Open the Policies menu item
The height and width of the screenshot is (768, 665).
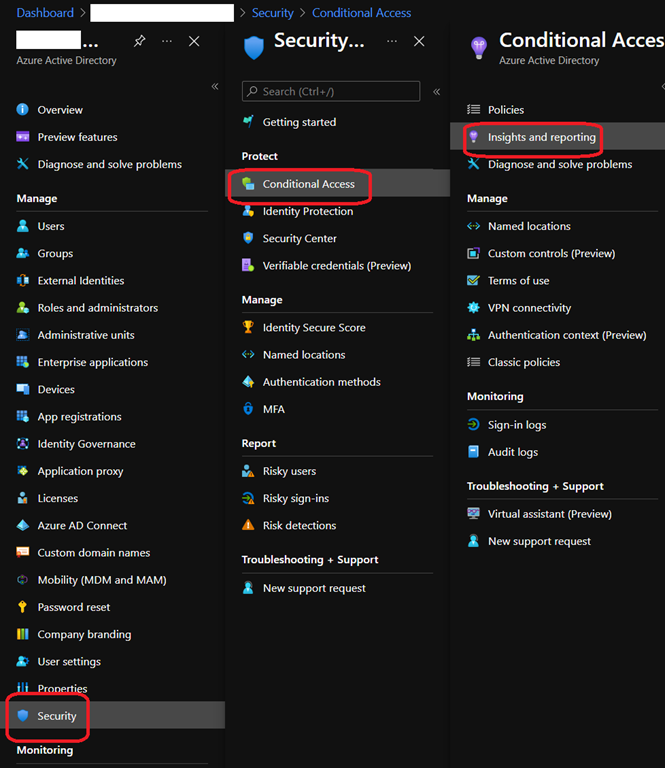point(505,110)
